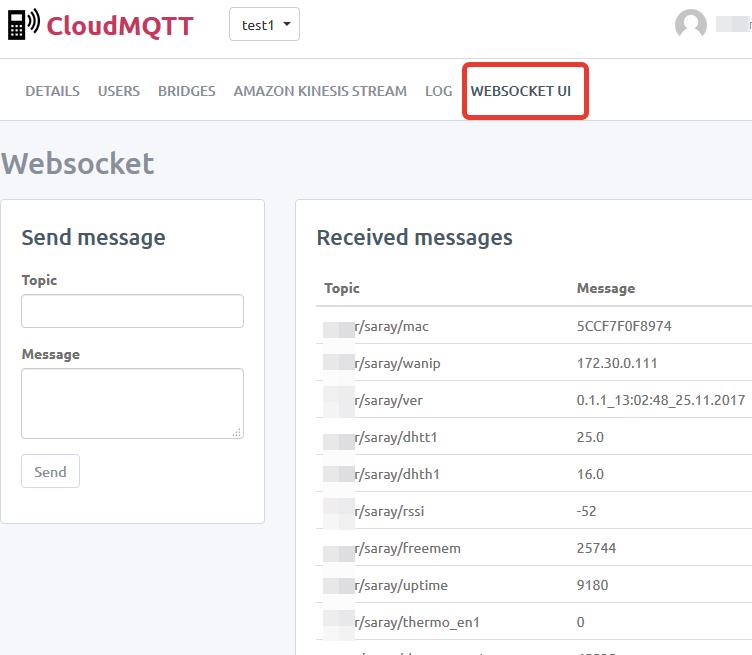Select the Amazon Kinesis Stream tab
The height and width of the screenshot is (655, 752).
[x=320, y=91]
